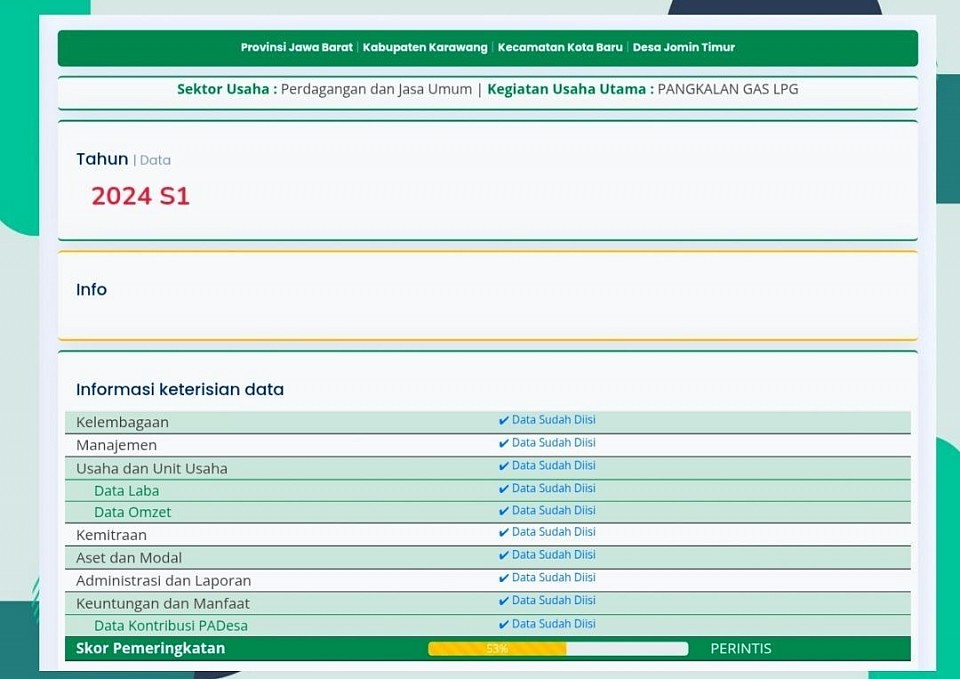Click the Tahun heading
960x679 pixels.
tap(102, 159)
